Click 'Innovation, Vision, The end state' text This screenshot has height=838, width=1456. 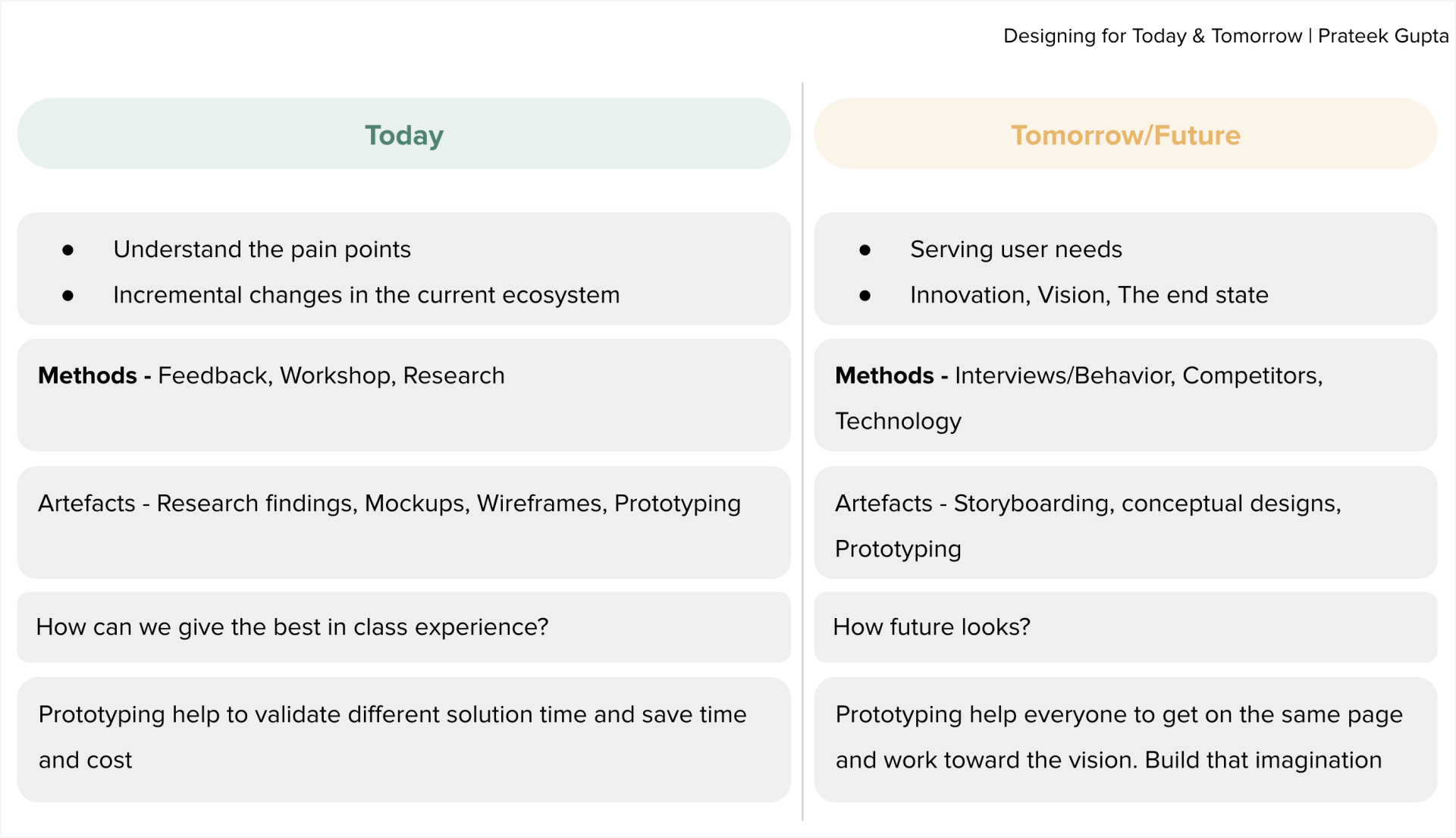[1088, 295]
